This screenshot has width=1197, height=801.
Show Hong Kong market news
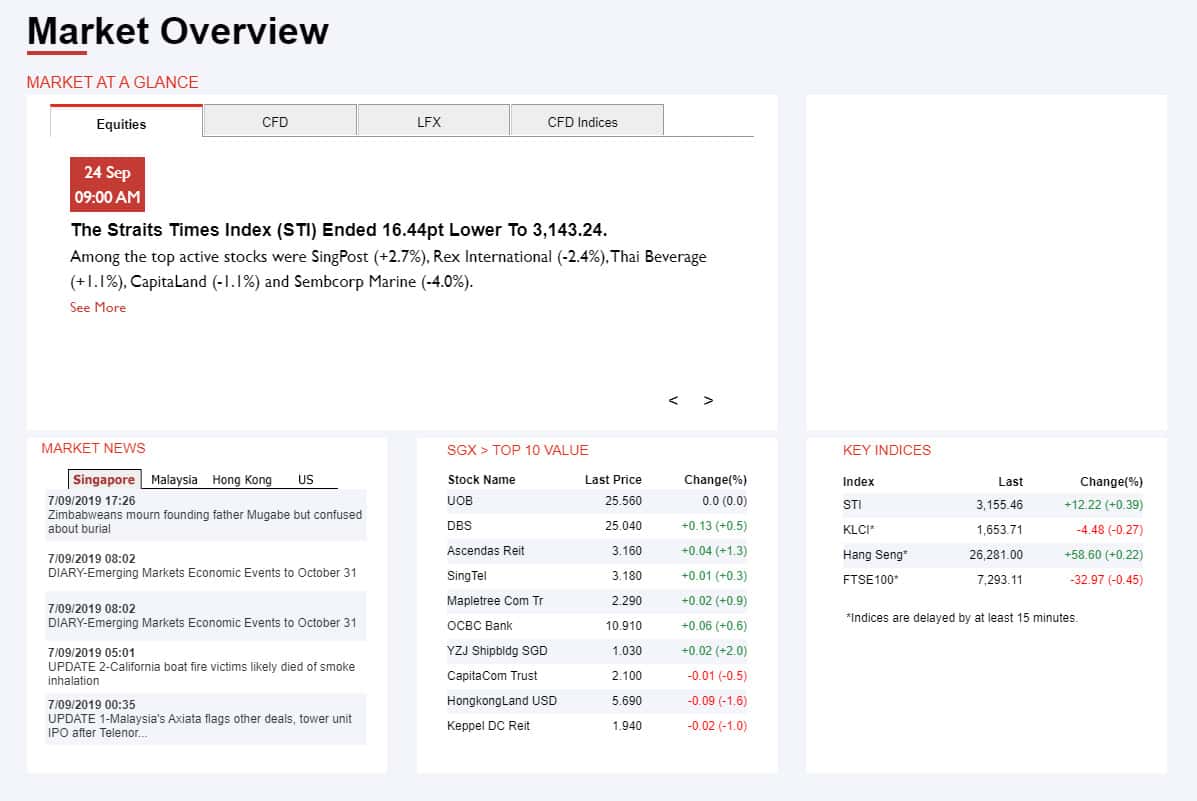pos(242,480)
